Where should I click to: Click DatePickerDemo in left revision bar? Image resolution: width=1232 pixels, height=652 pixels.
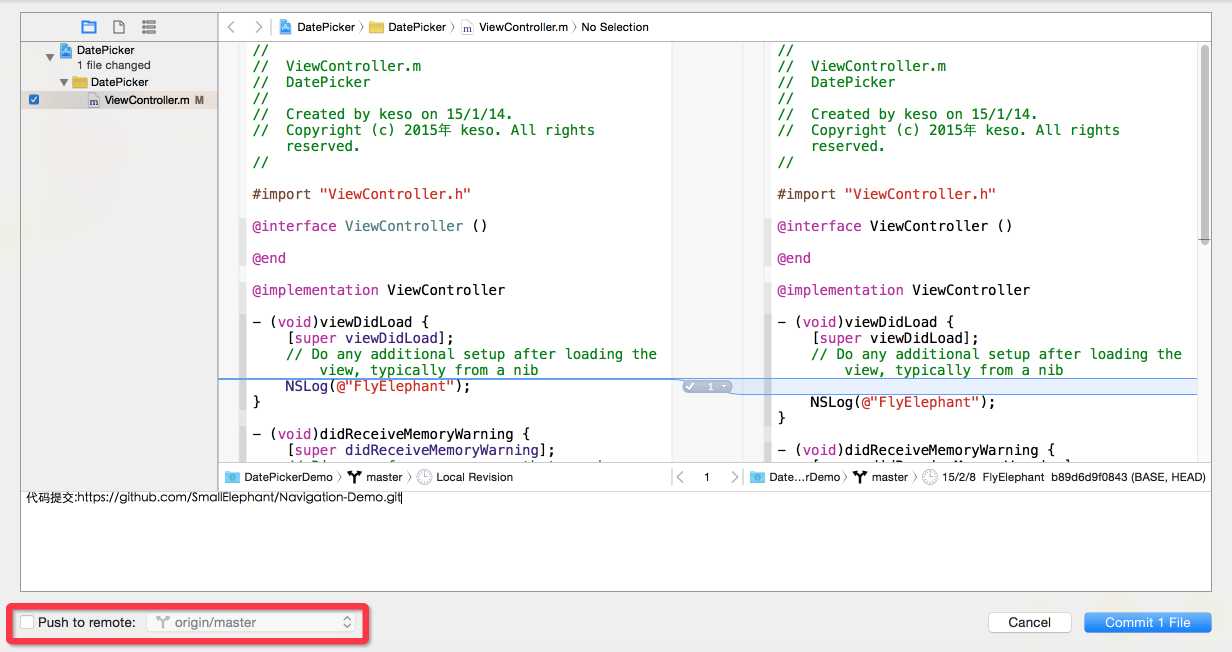tap(278, 477)
